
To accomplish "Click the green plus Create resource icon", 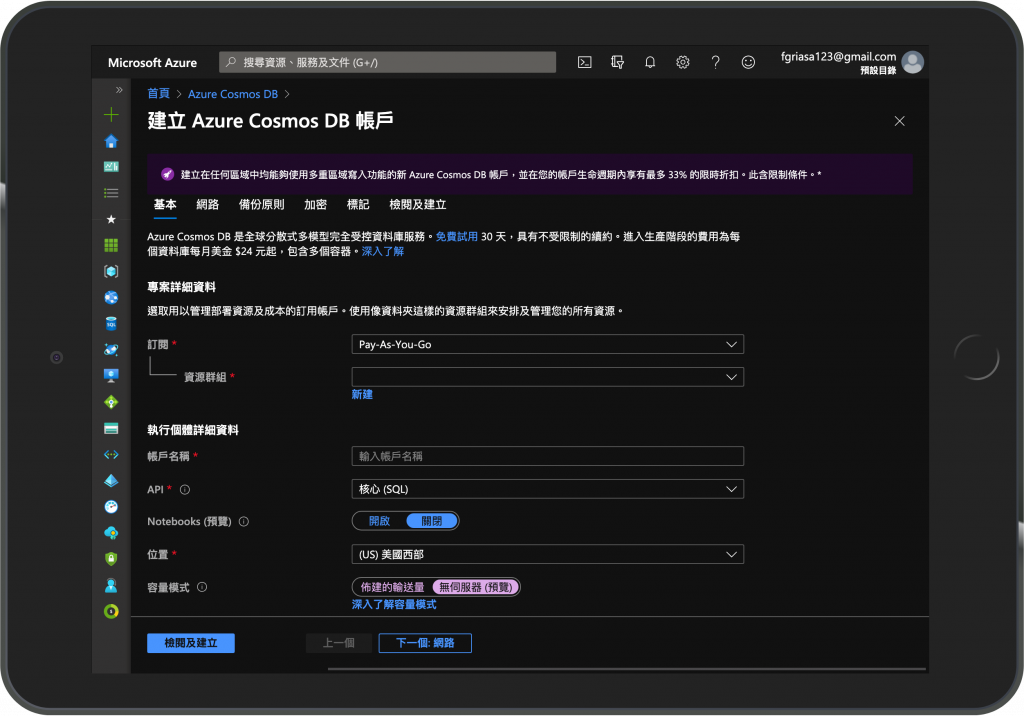I will click(111, 115).
